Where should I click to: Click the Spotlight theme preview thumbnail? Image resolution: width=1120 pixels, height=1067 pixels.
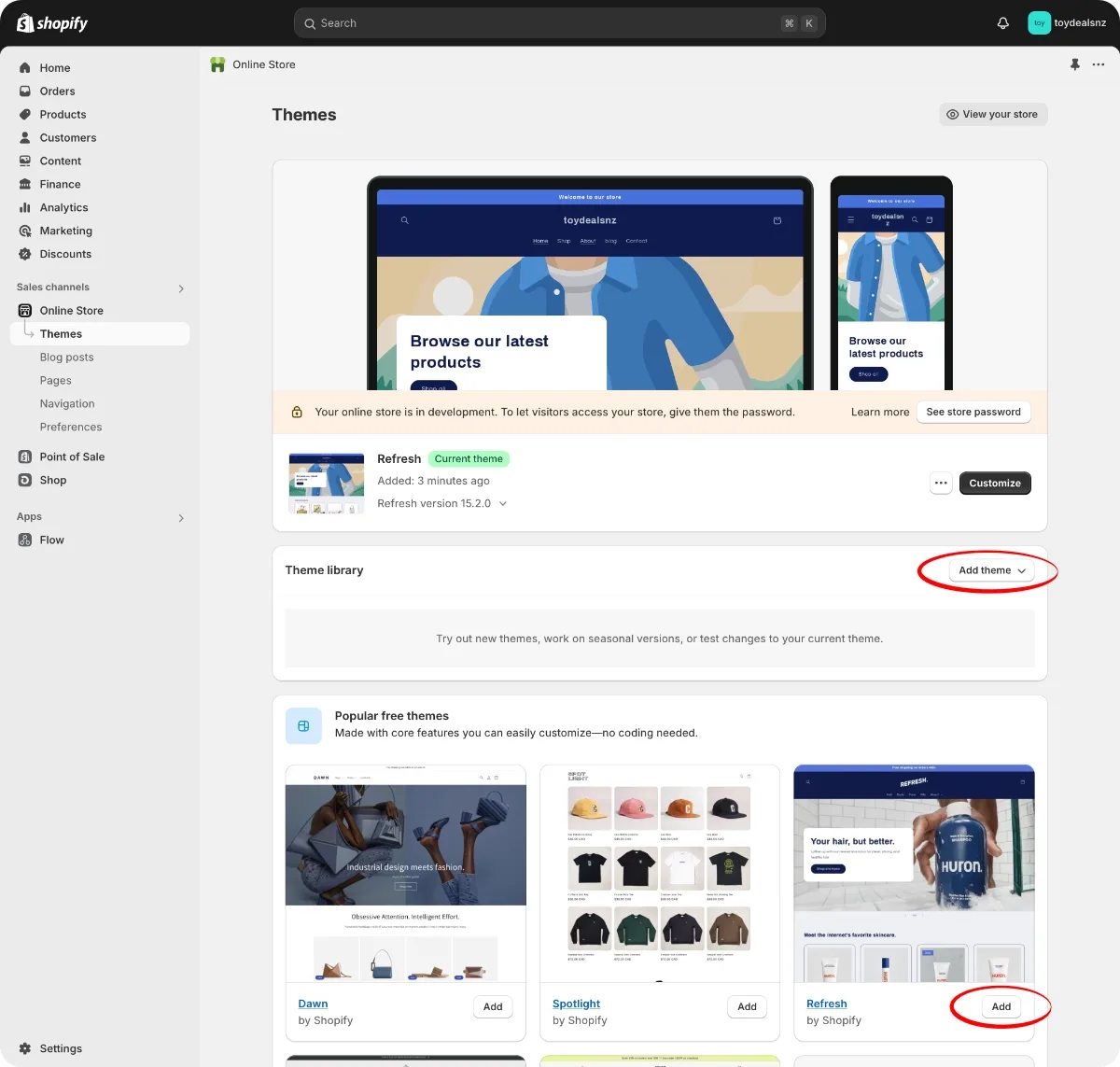(660, 874)
